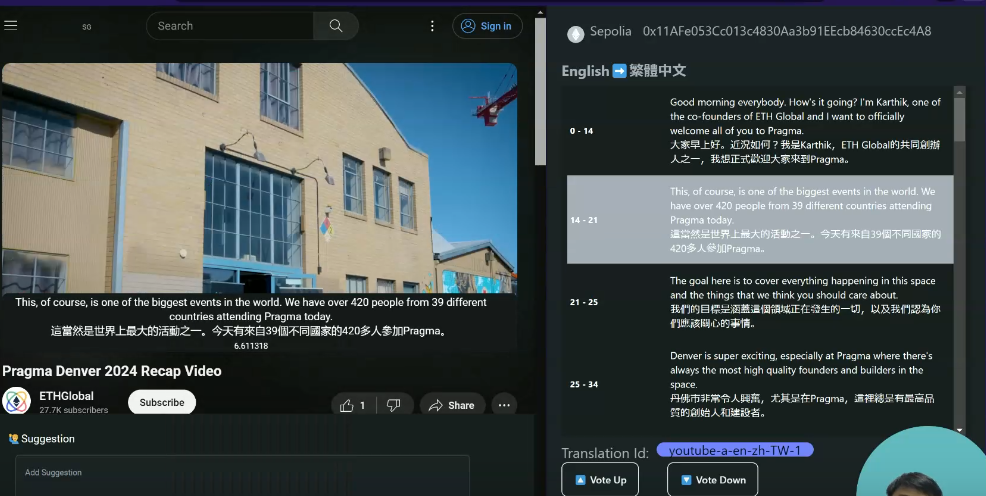The width and height of the screenshot is (986, 496).
Task: Click the ETHGlobal channel avatar
Action: (x=17, y=402)
